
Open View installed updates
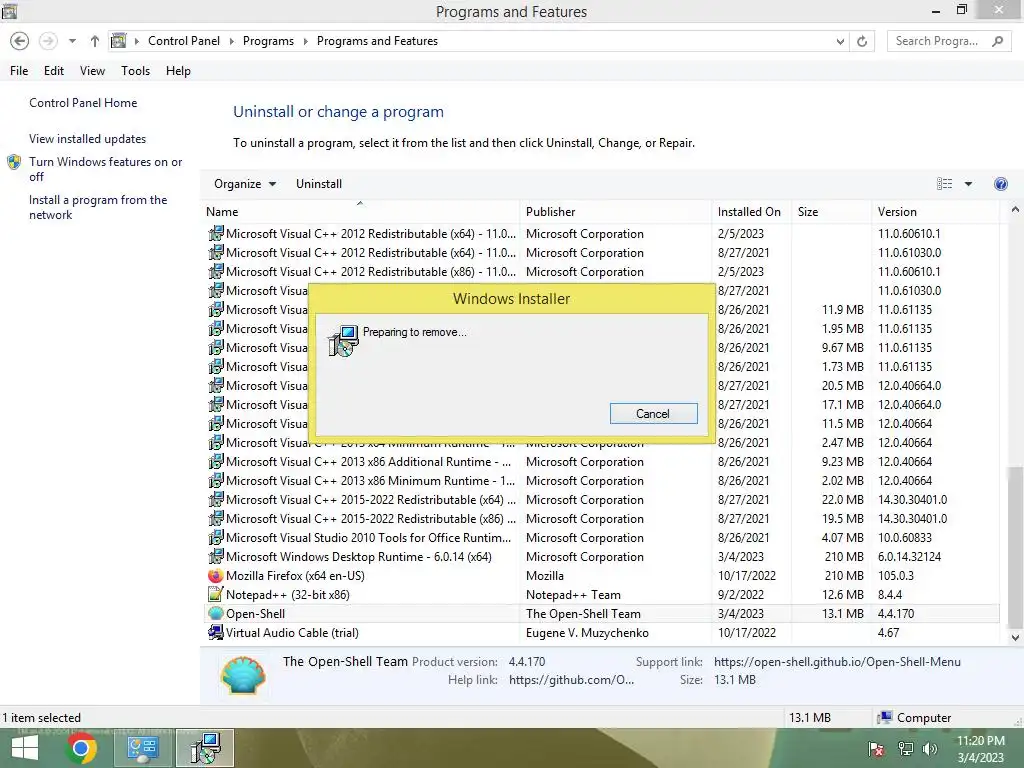pos(88,138)
